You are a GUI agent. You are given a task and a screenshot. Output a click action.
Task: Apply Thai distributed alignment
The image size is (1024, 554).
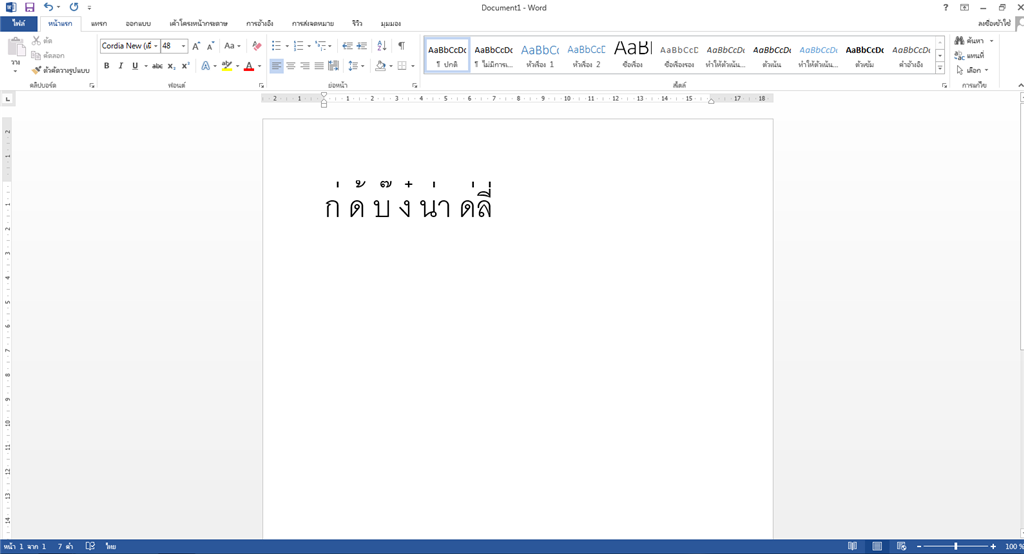[334, 66]
